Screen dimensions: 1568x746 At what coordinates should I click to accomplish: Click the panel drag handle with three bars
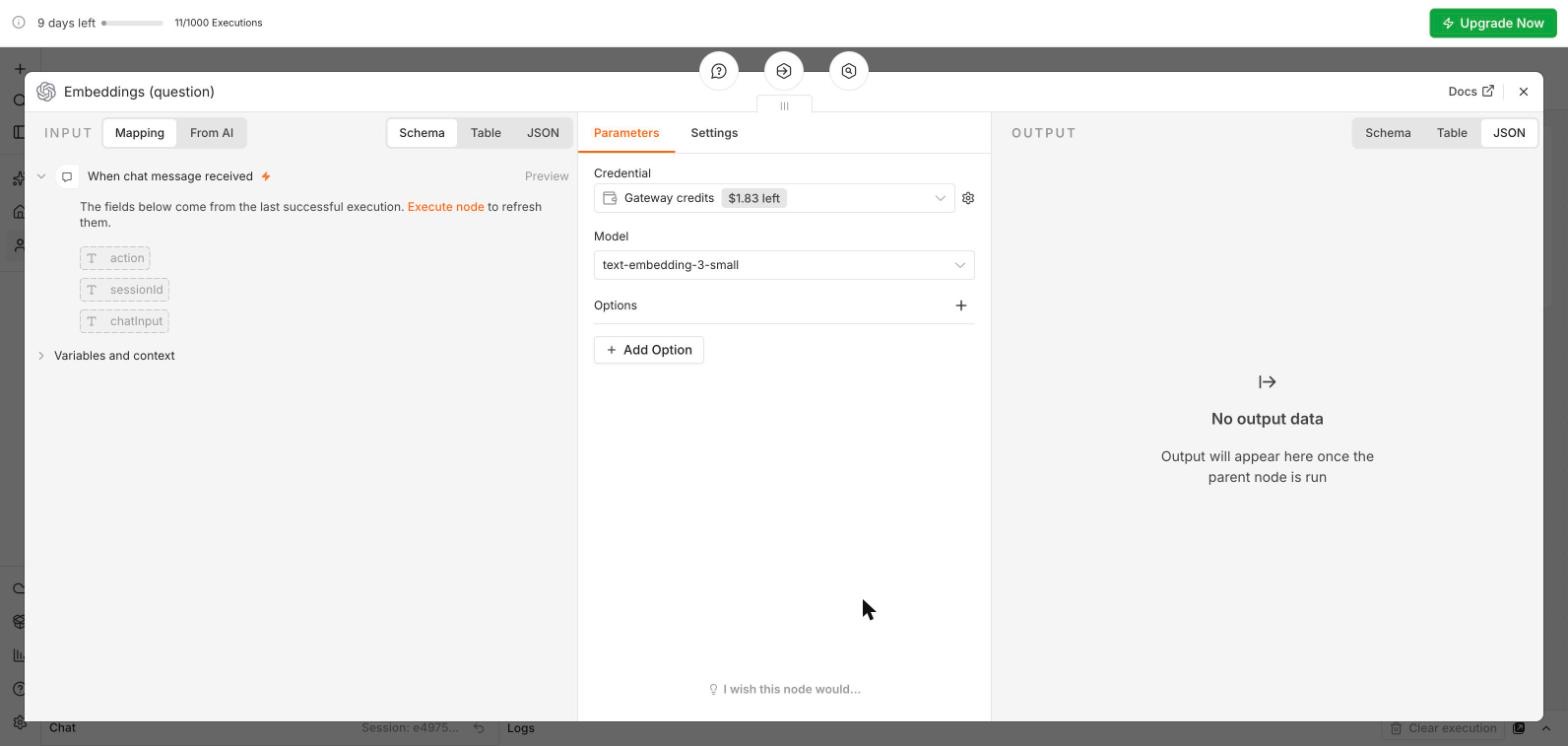click(x=784, y=106)
